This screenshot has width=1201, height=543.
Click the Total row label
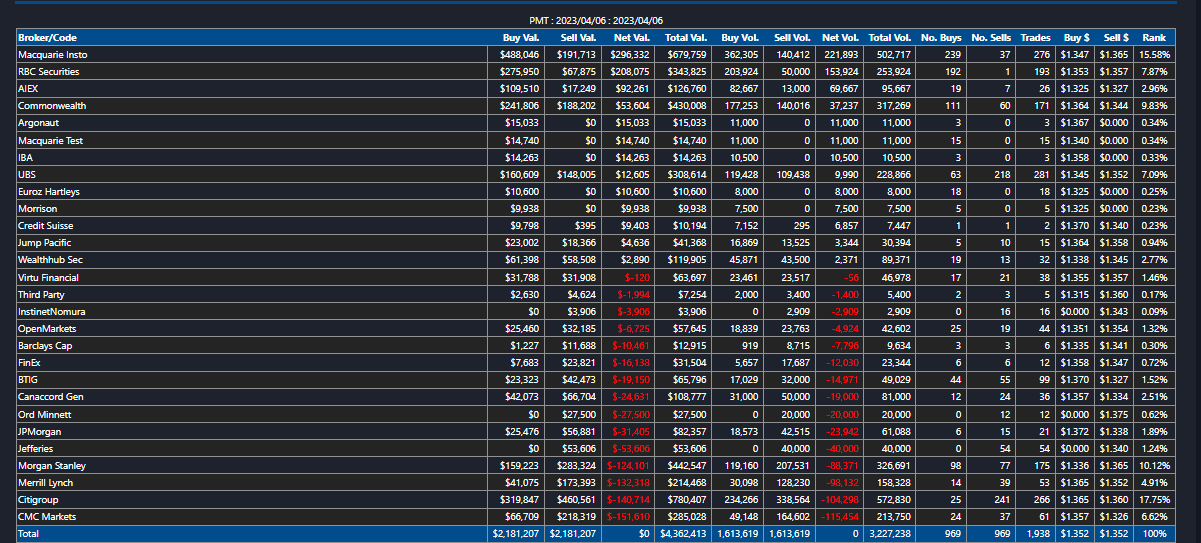pos(28,534)
